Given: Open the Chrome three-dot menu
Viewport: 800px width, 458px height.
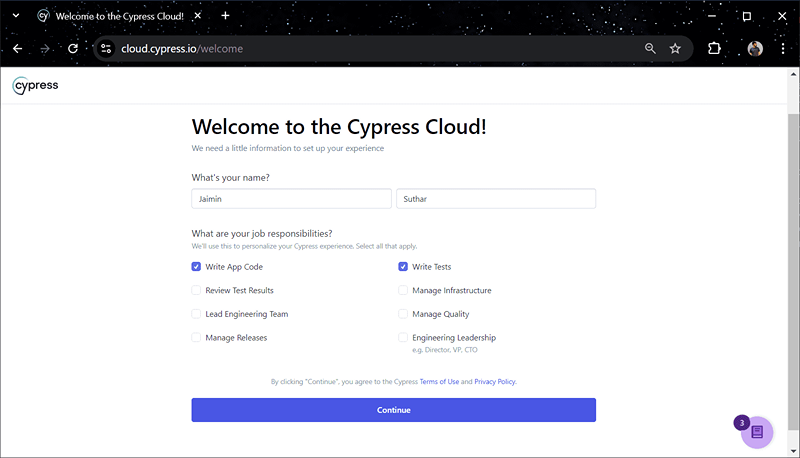Looking at the screenshot, I should coord(783,48).
